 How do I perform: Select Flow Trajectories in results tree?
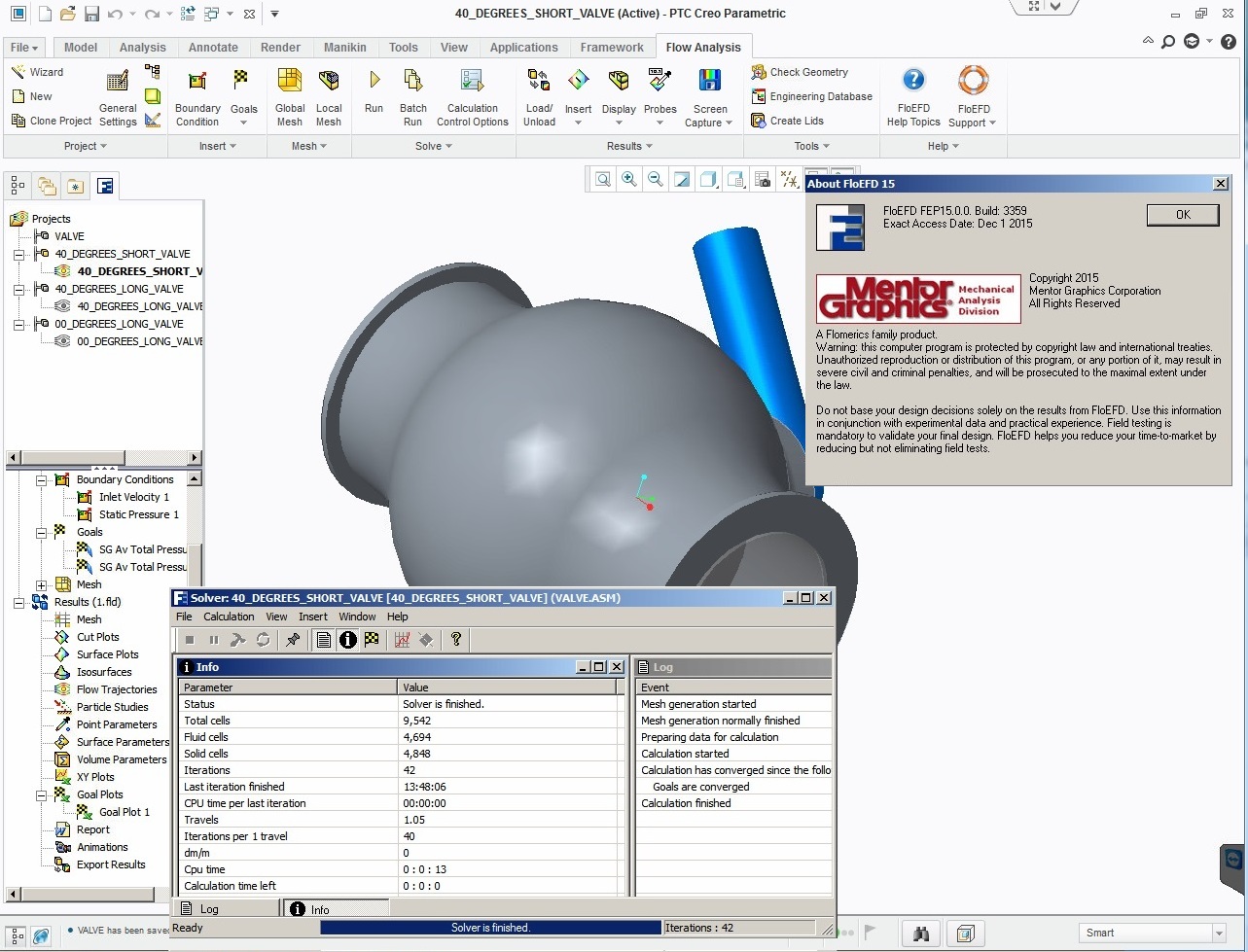click(x=117, y=689)
